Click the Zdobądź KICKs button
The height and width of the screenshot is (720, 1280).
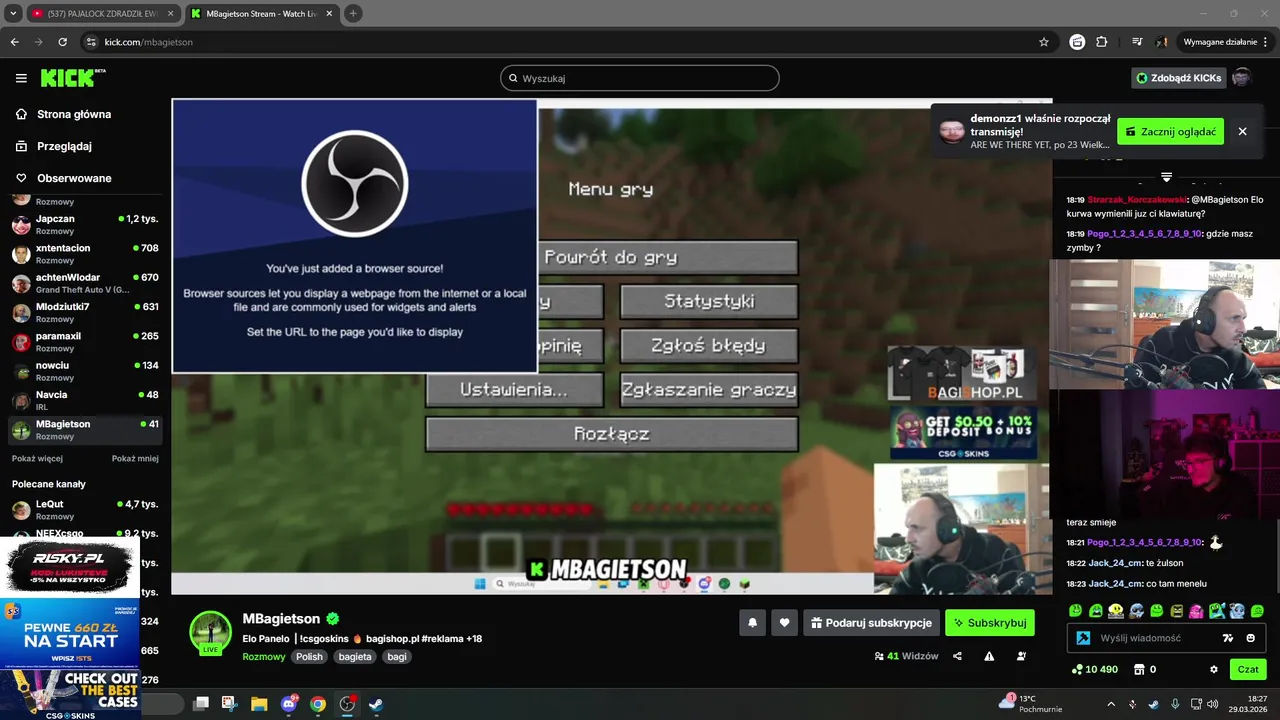1178,78
